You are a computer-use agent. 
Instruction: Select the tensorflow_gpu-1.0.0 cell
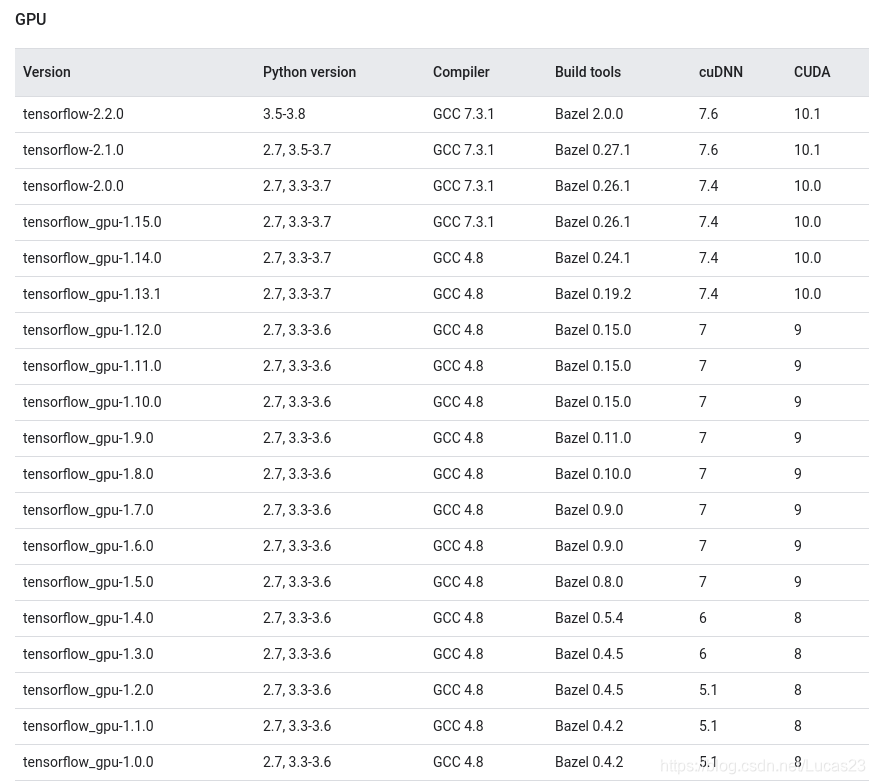pyautogui.click(x=88, y=762)
